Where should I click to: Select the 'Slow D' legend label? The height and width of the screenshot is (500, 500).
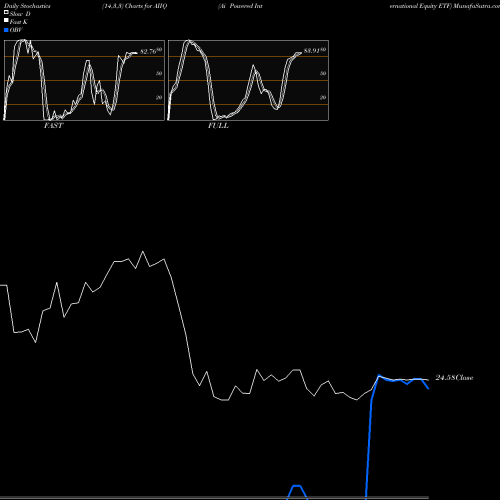20,14
